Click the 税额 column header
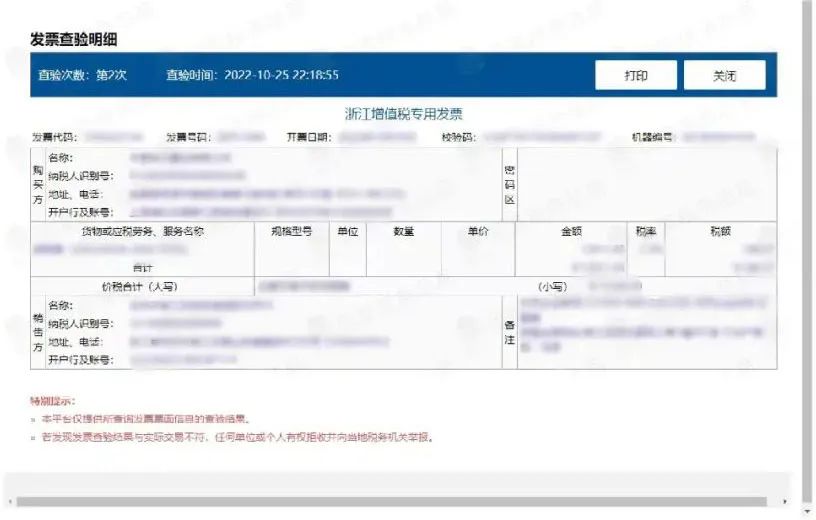Image resolution: width=816 pixels, height=520 pixels. 721,232
